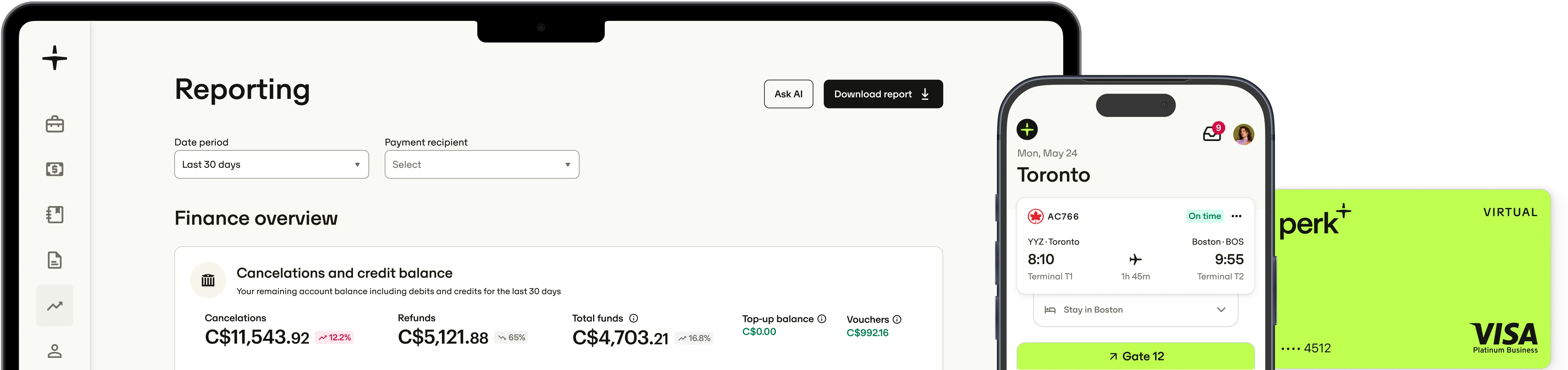1568x370 pixels.
Task: Tap the bed icon beside Stay in Boston
Action: pos(1050,310)
